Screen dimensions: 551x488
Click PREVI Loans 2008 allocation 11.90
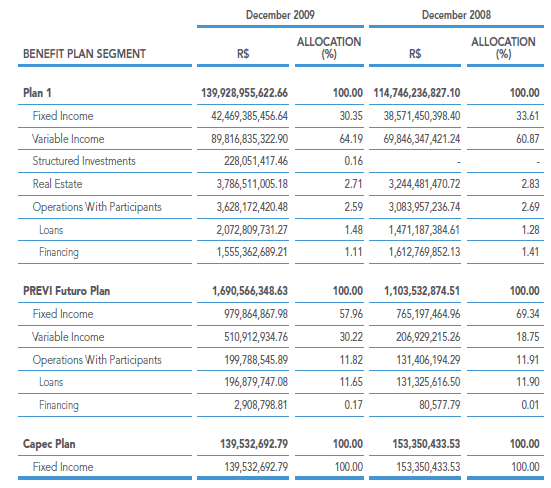click(x=527, y=382)
